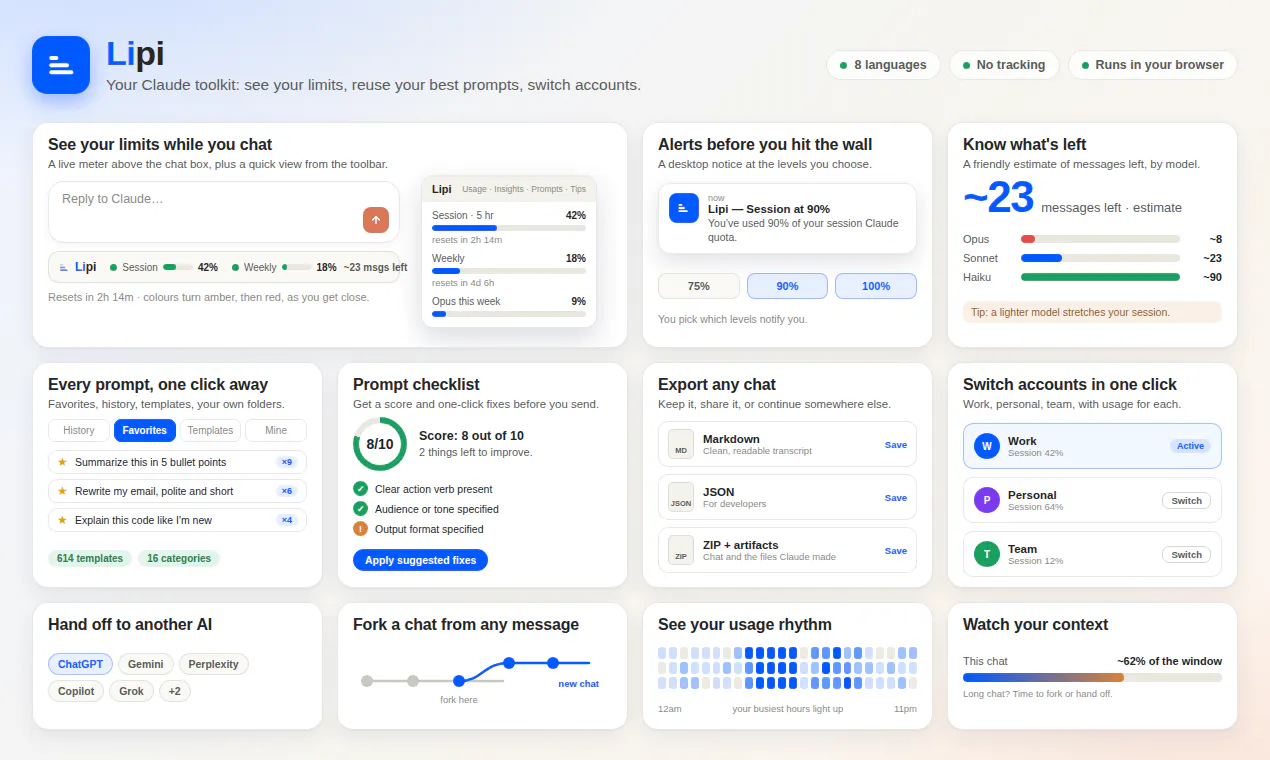Open the Insights tab in Lipi popup
The width and height of the screenshot is (1270, 760).
pyautogui.click(x=509, y=189)
